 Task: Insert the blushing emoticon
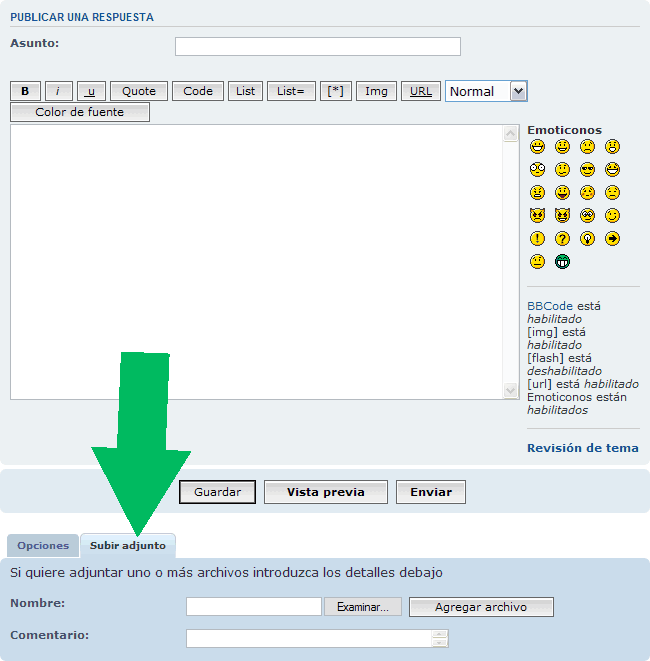(x=587, y=192)
